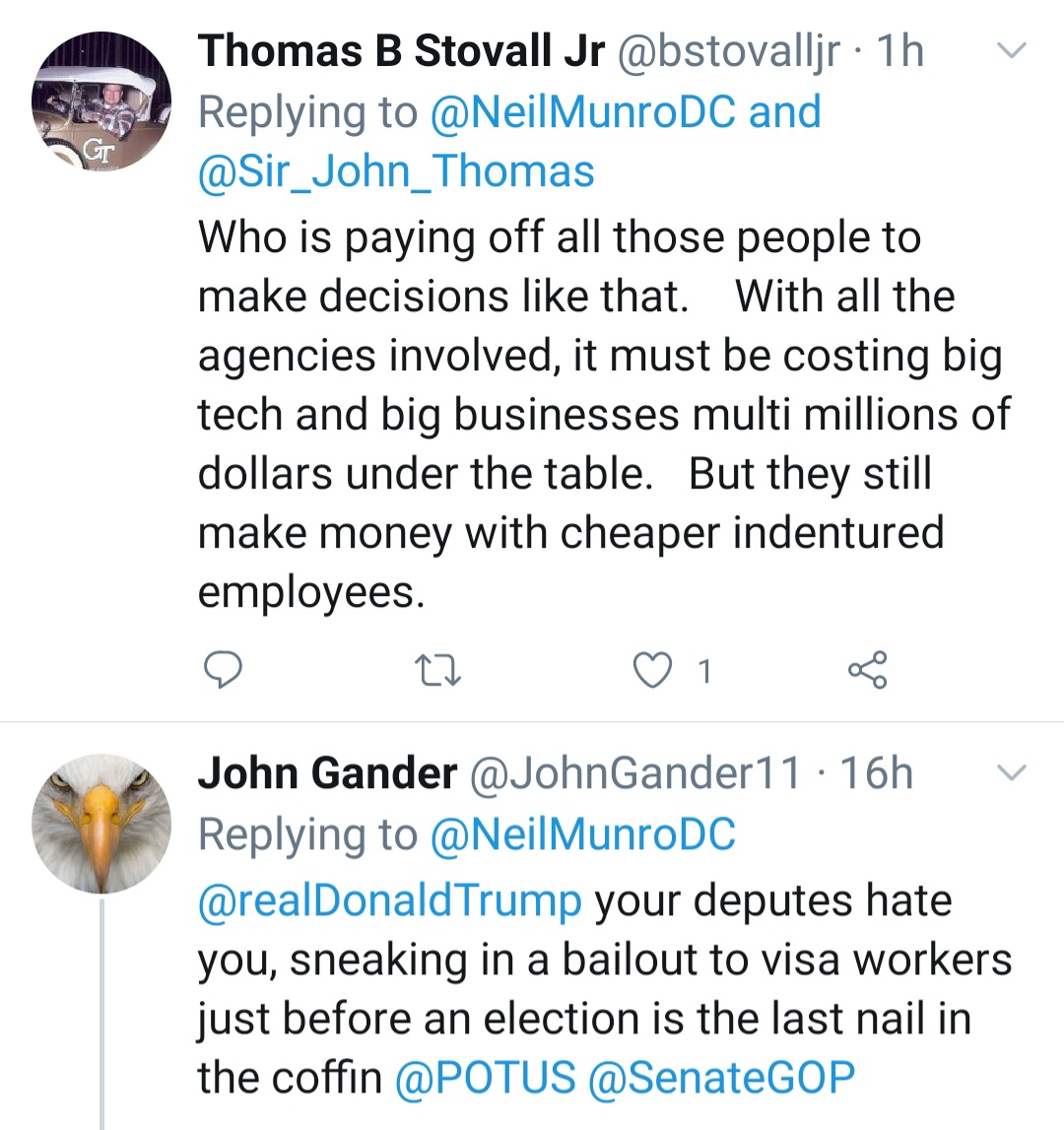Retweet Thomas B Stovall Jr's tweet
Image resolution: width=1064 pixels, height=1130 pixels.
point(441,671)
